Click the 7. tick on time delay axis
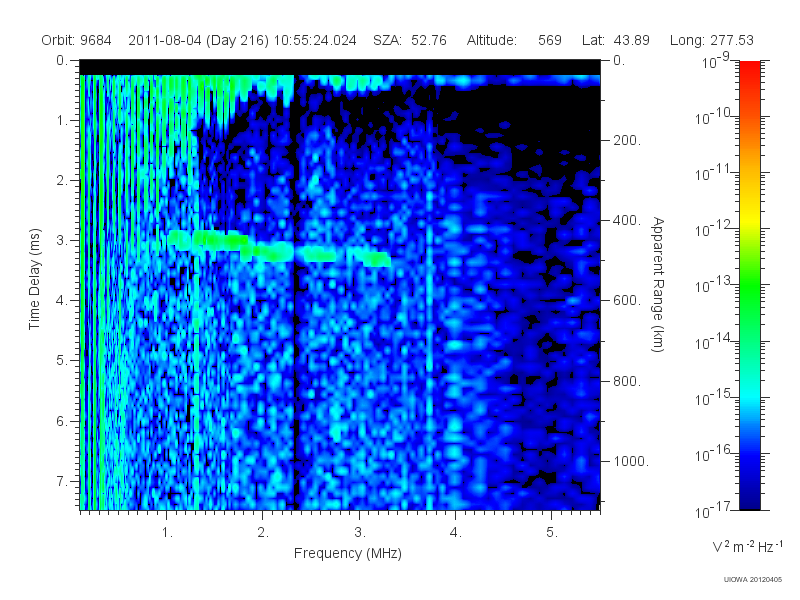This screenshot has width=800, height=600. coord(62,481)
